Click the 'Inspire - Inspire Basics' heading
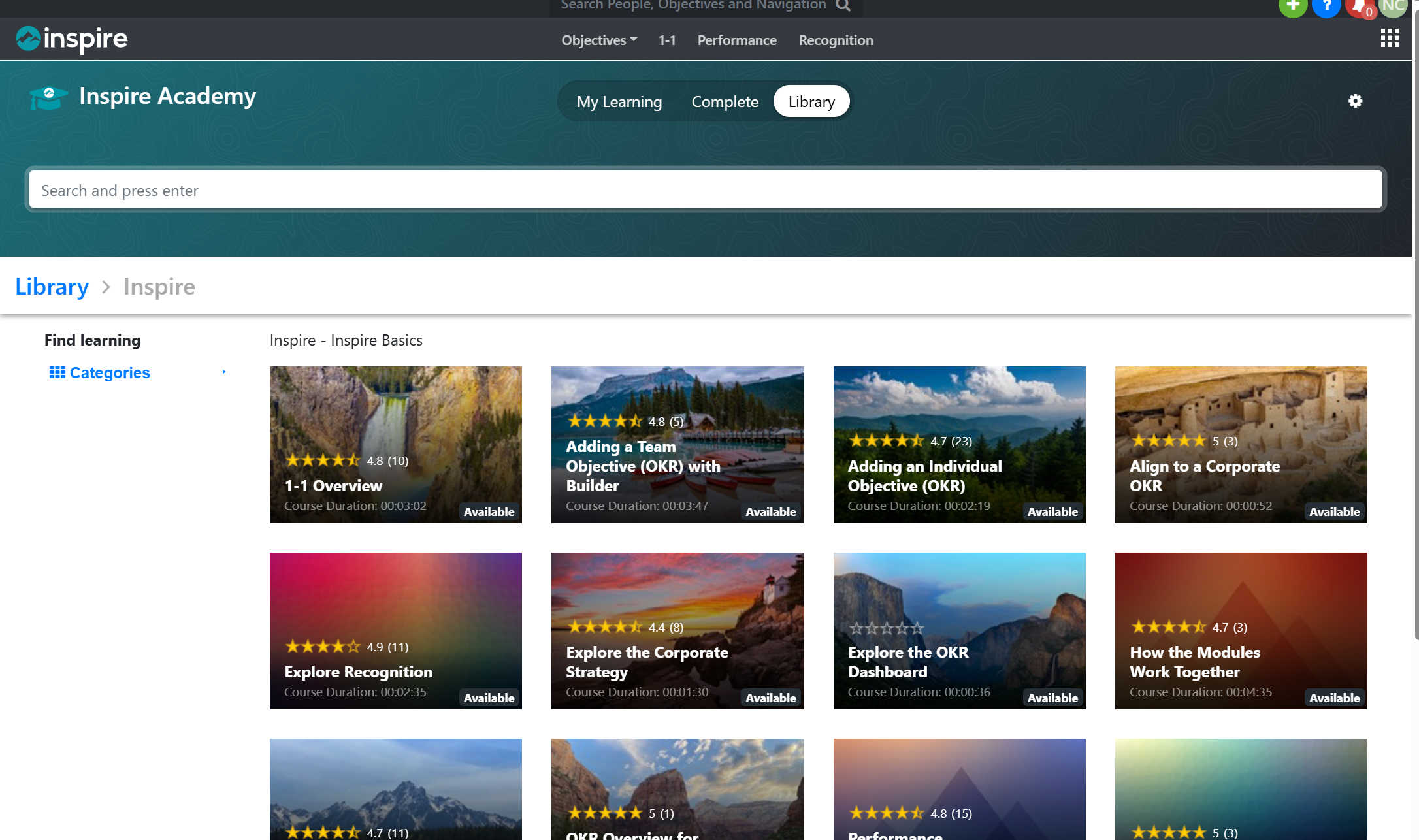Screen dimensions: 1419x840 point(346,340)
